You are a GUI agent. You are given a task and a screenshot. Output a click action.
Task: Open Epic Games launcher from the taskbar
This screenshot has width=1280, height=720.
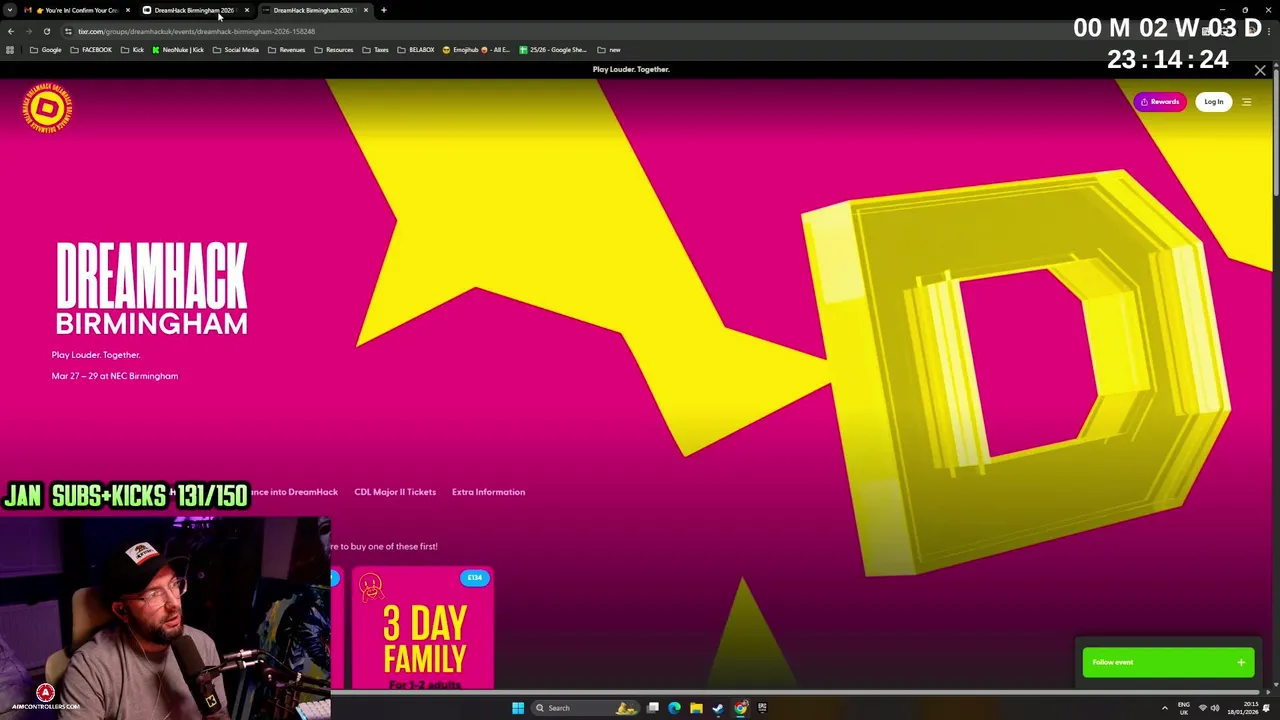tap(762, 708)
